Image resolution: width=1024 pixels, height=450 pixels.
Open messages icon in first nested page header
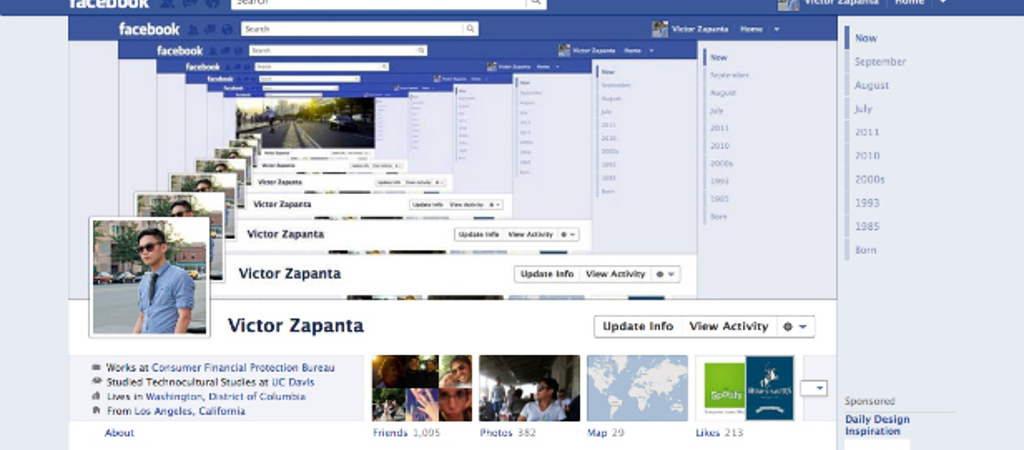coord(210,29)
